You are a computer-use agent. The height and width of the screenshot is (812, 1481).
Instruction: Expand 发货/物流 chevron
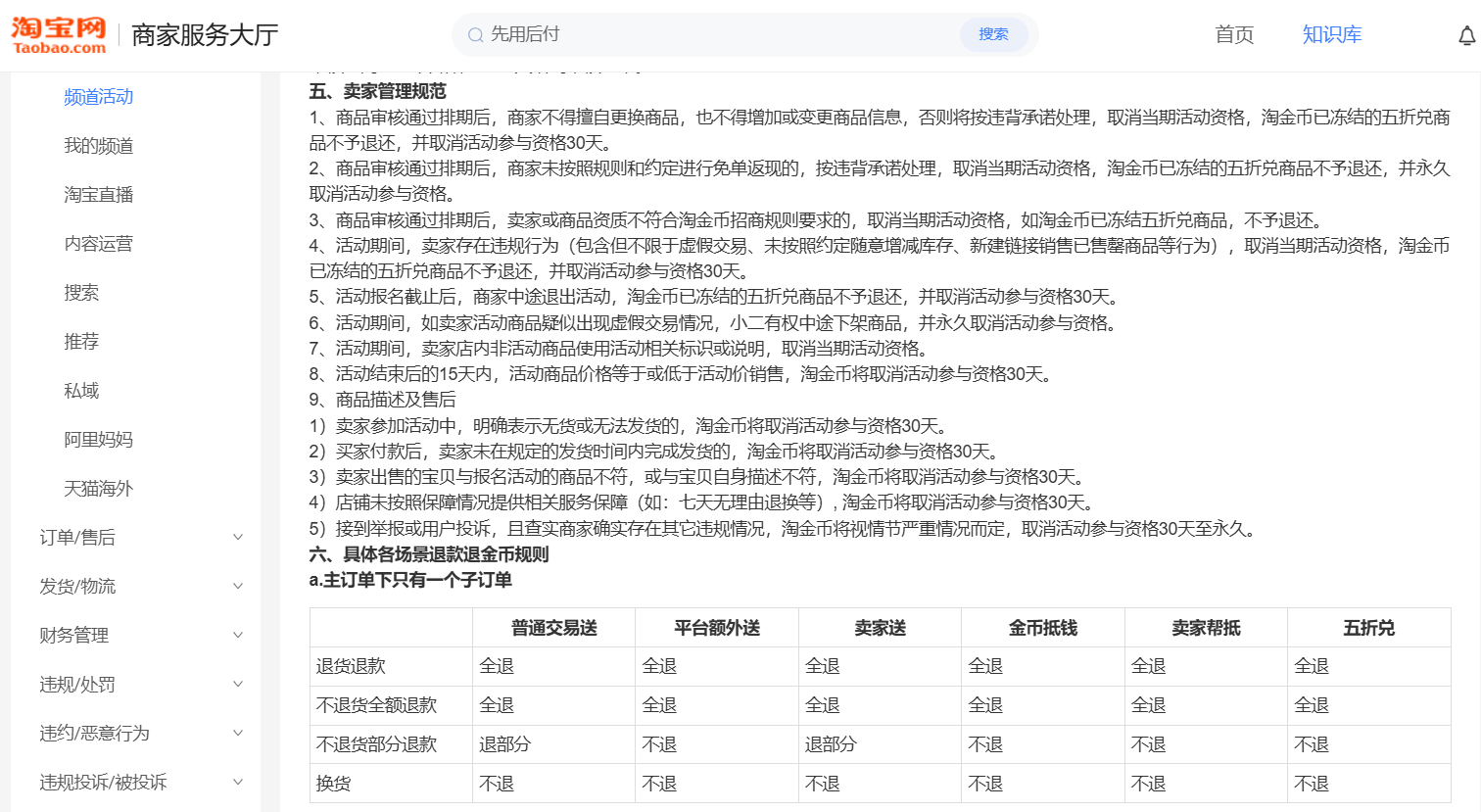pos(237,586)
